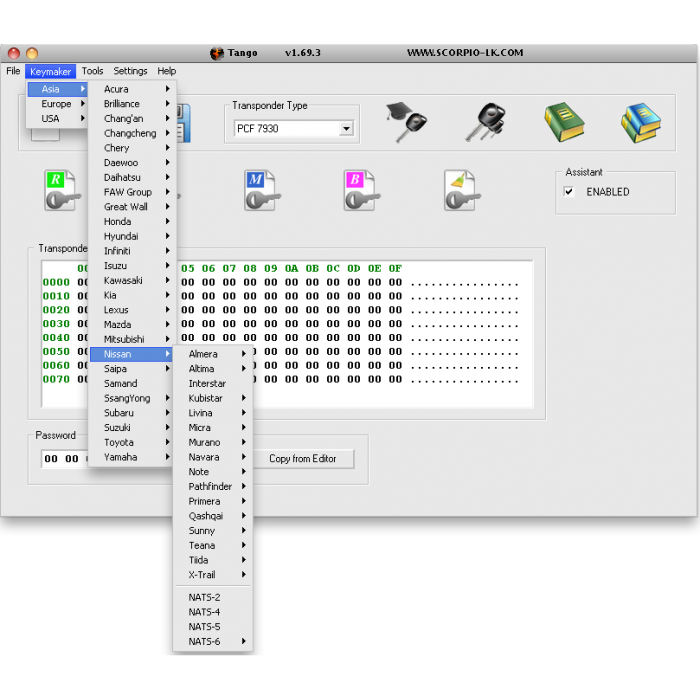Select Kubistar in the Nissan submenu
This screenshot has height=700, width=700.
(213, 399)
